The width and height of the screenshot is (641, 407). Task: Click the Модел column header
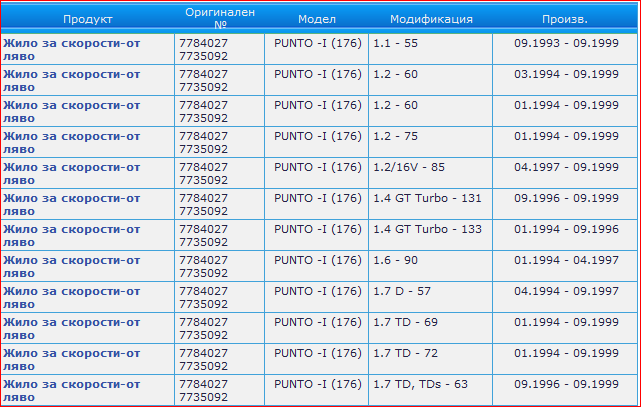point(317,19)
